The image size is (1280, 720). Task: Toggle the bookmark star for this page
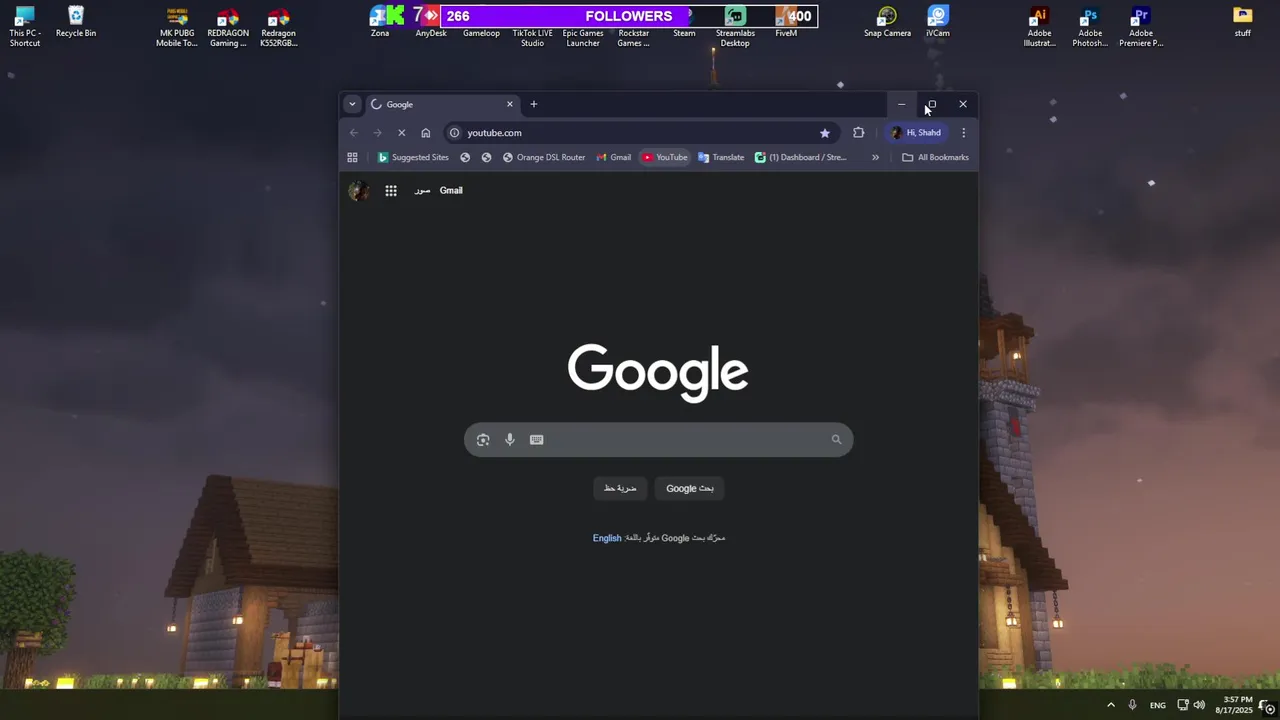coord(825,133)
